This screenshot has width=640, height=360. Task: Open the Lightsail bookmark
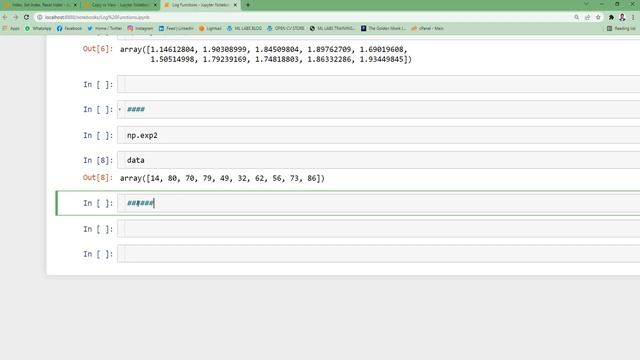coord(210,28)
